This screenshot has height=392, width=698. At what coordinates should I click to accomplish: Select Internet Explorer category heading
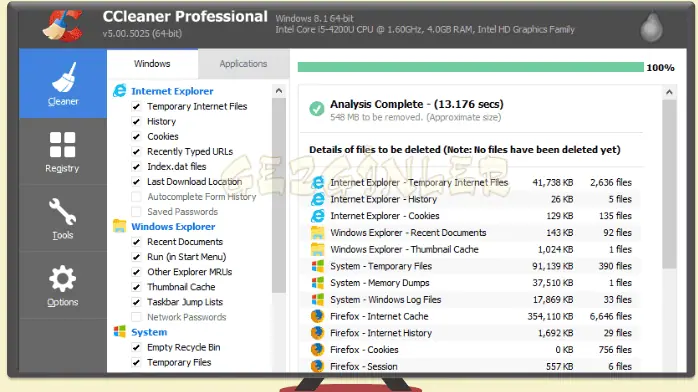172,91
